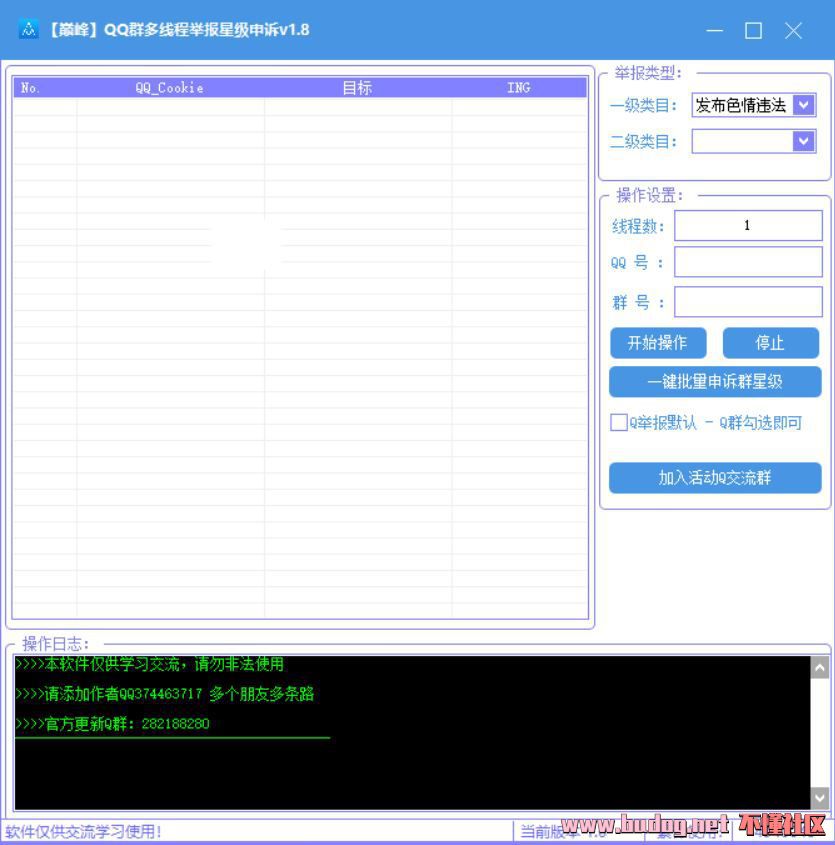
Task: Click the 操作设置 group title
Action: [x=650, y=195]
